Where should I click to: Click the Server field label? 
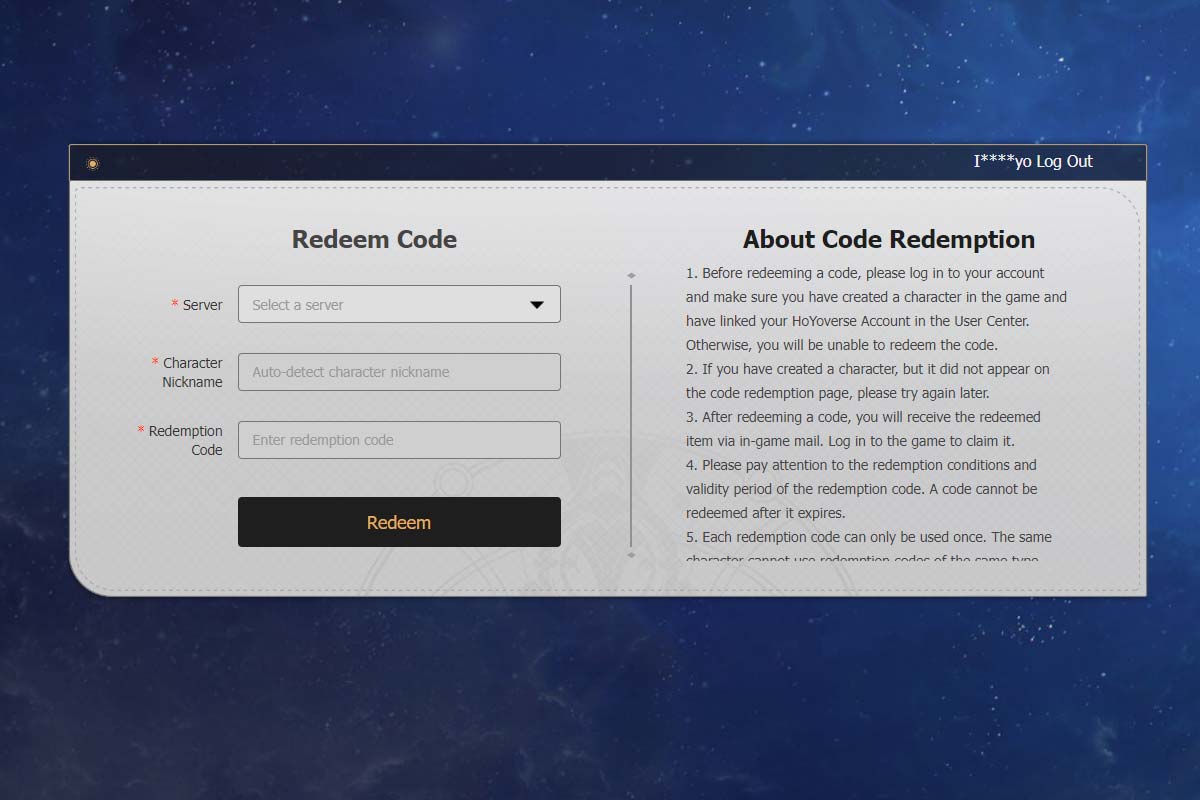tap(202, 305)
